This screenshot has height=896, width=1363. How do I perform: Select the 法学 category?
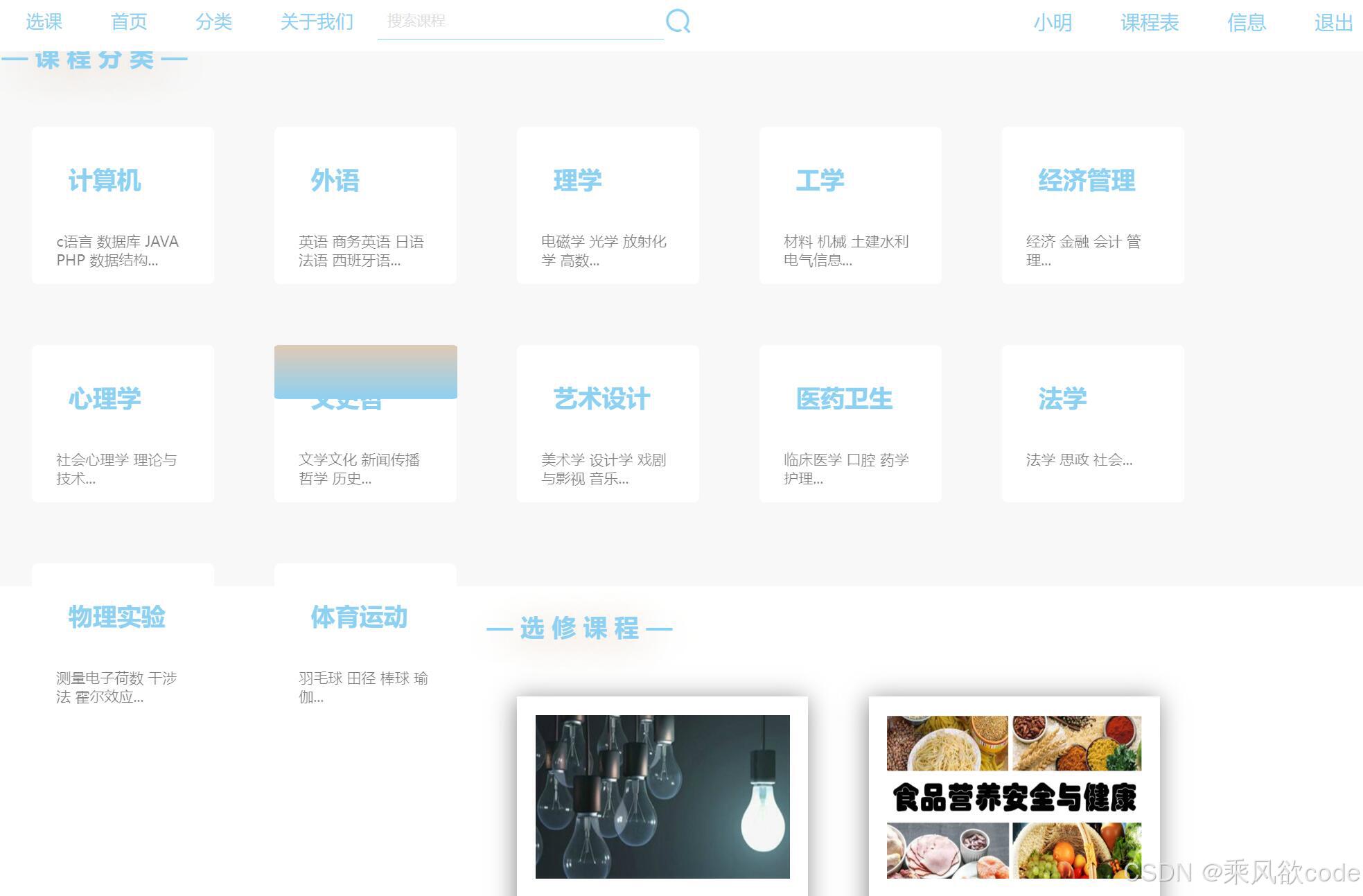point(1093,423)
